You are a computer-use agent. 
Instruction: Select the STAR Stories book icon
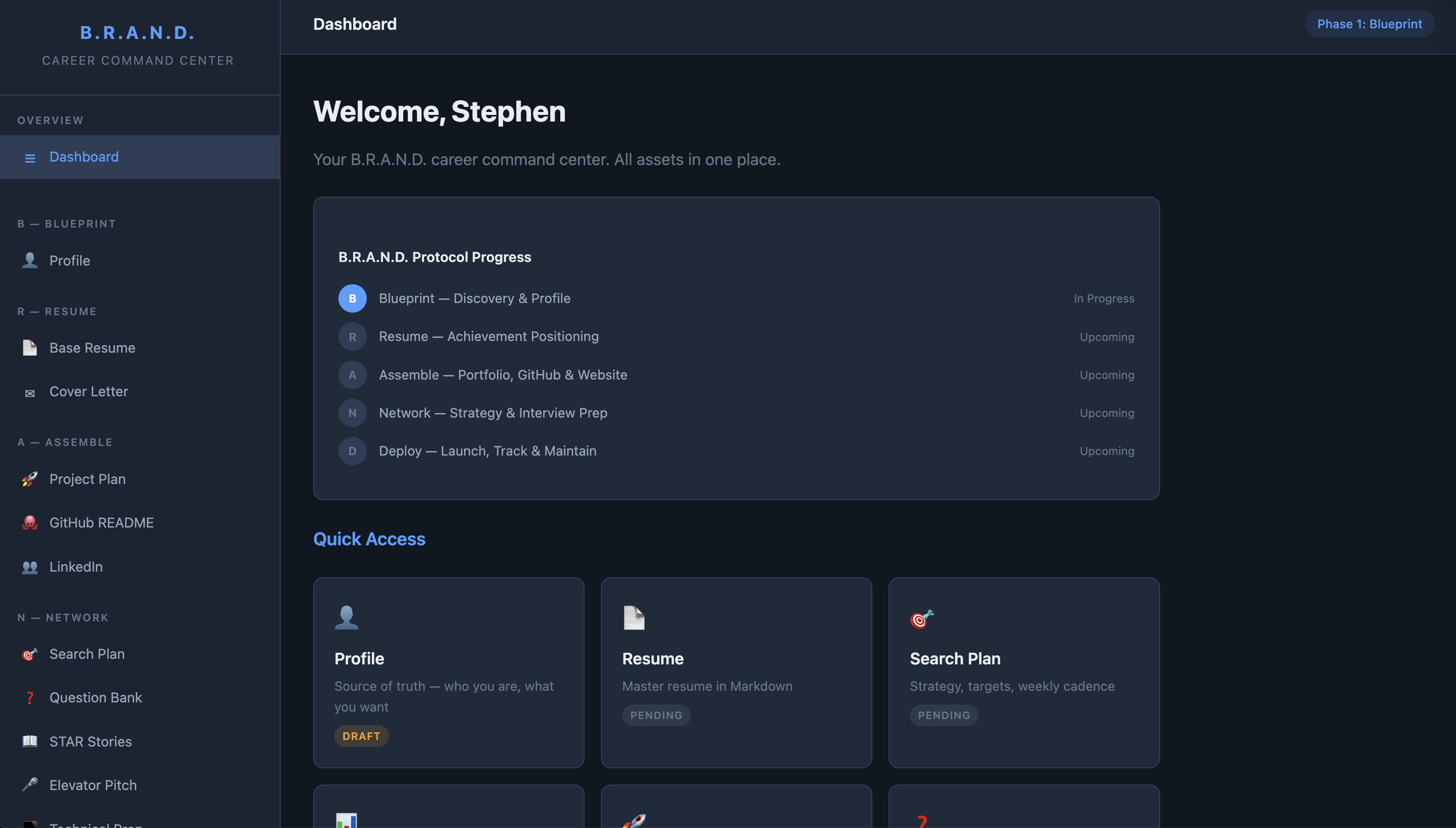click(x=29, y=741)
